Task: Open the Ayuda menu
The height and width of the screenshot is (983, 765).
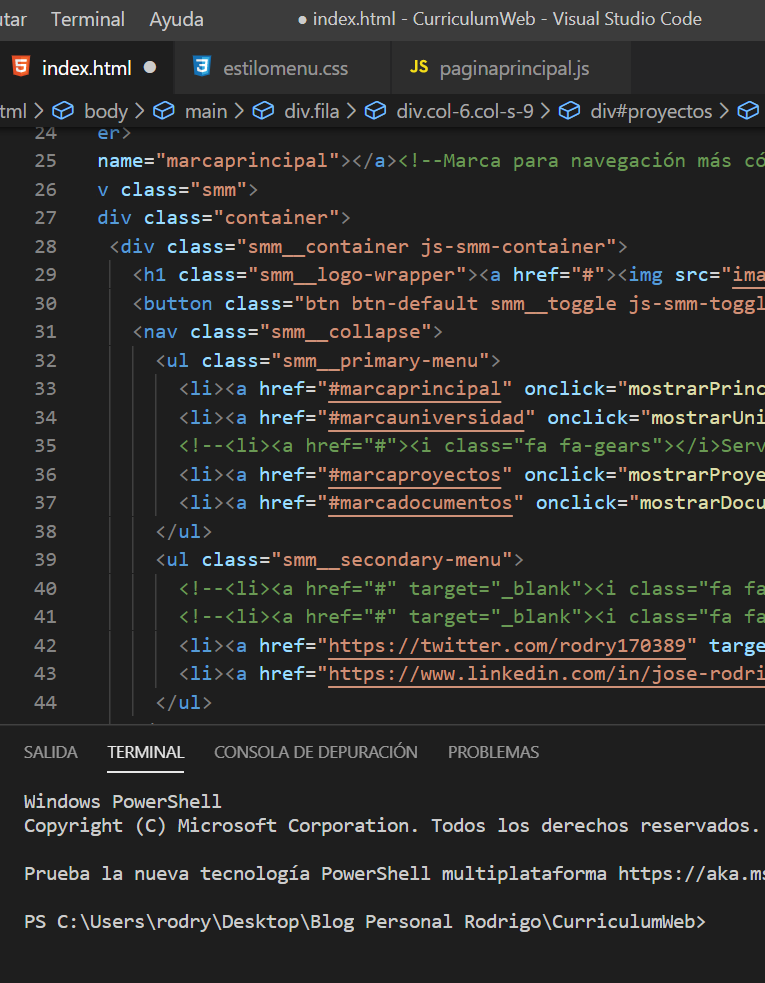Action: point(176,19)
